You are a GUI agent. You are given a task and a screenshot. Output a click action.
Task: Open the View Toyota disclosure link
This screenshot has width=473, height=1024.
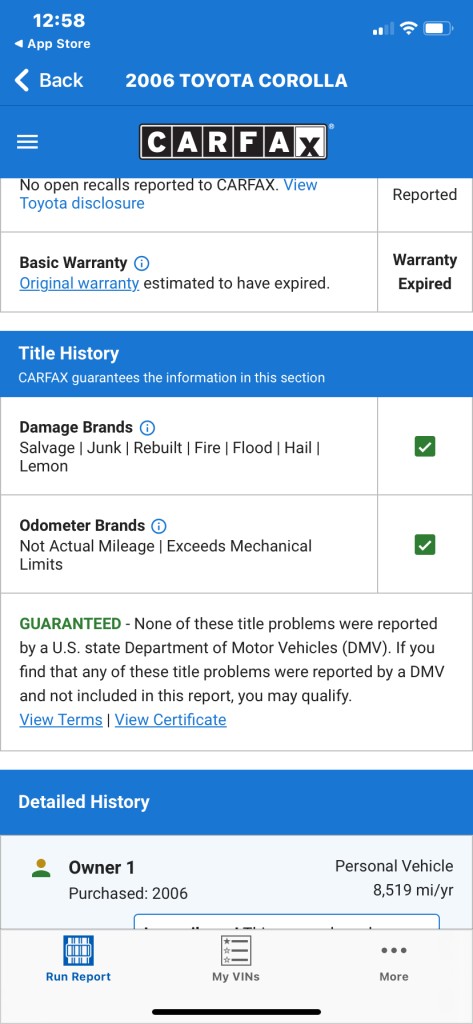pyautogui.click(x=168, y=194)
